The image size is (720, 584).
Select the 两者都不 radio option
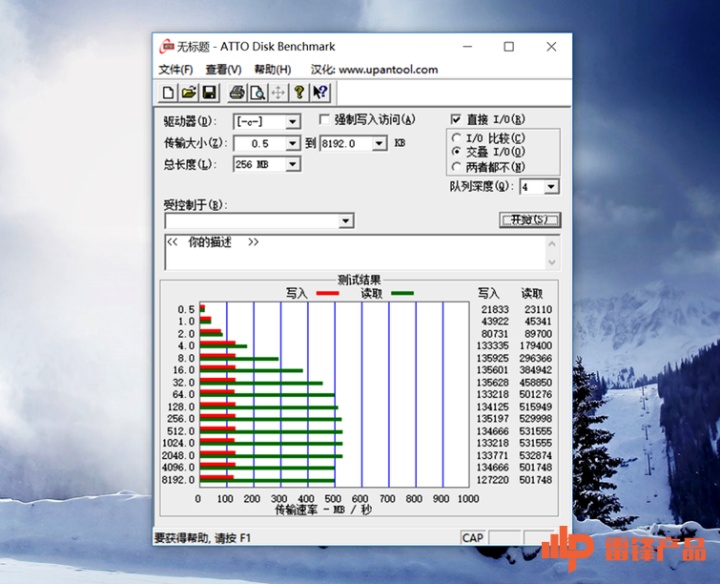(456, 167)
